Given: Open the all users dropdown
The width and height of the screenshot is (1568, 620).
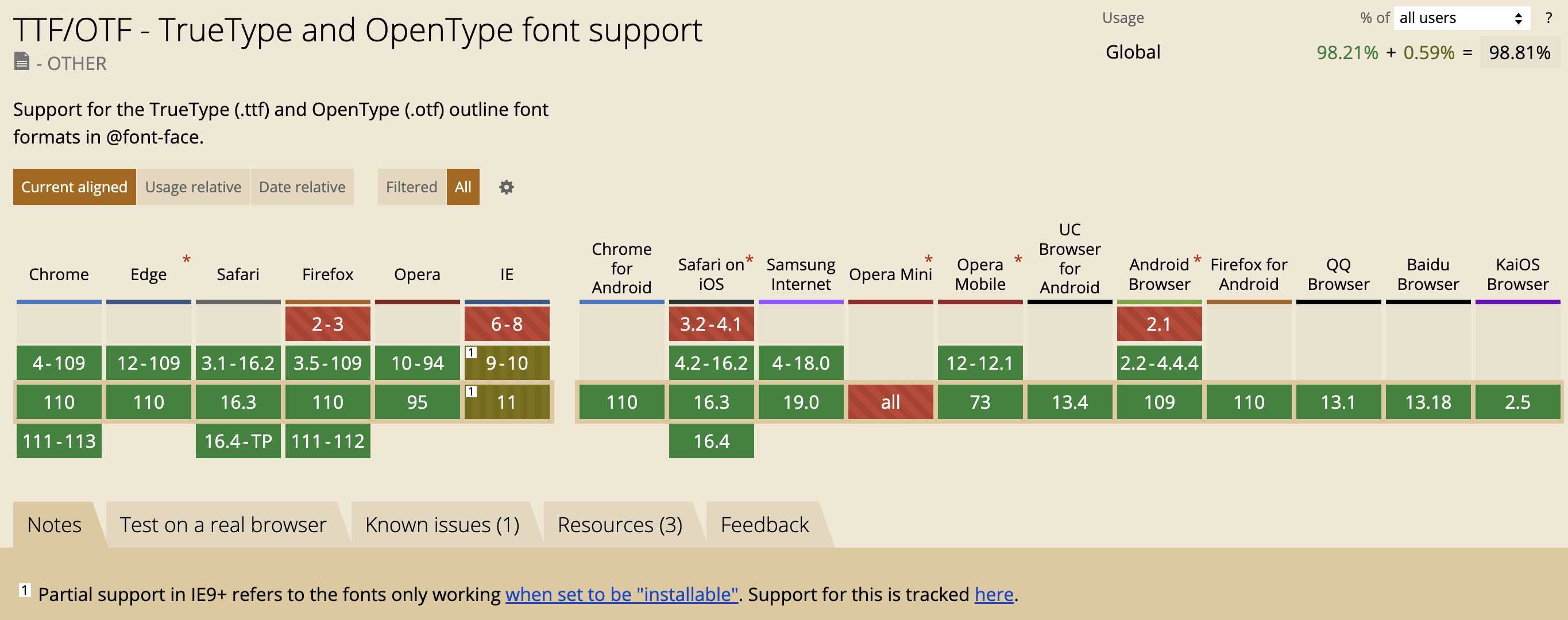Looking at the screenshot, I should click(1462, 18).
